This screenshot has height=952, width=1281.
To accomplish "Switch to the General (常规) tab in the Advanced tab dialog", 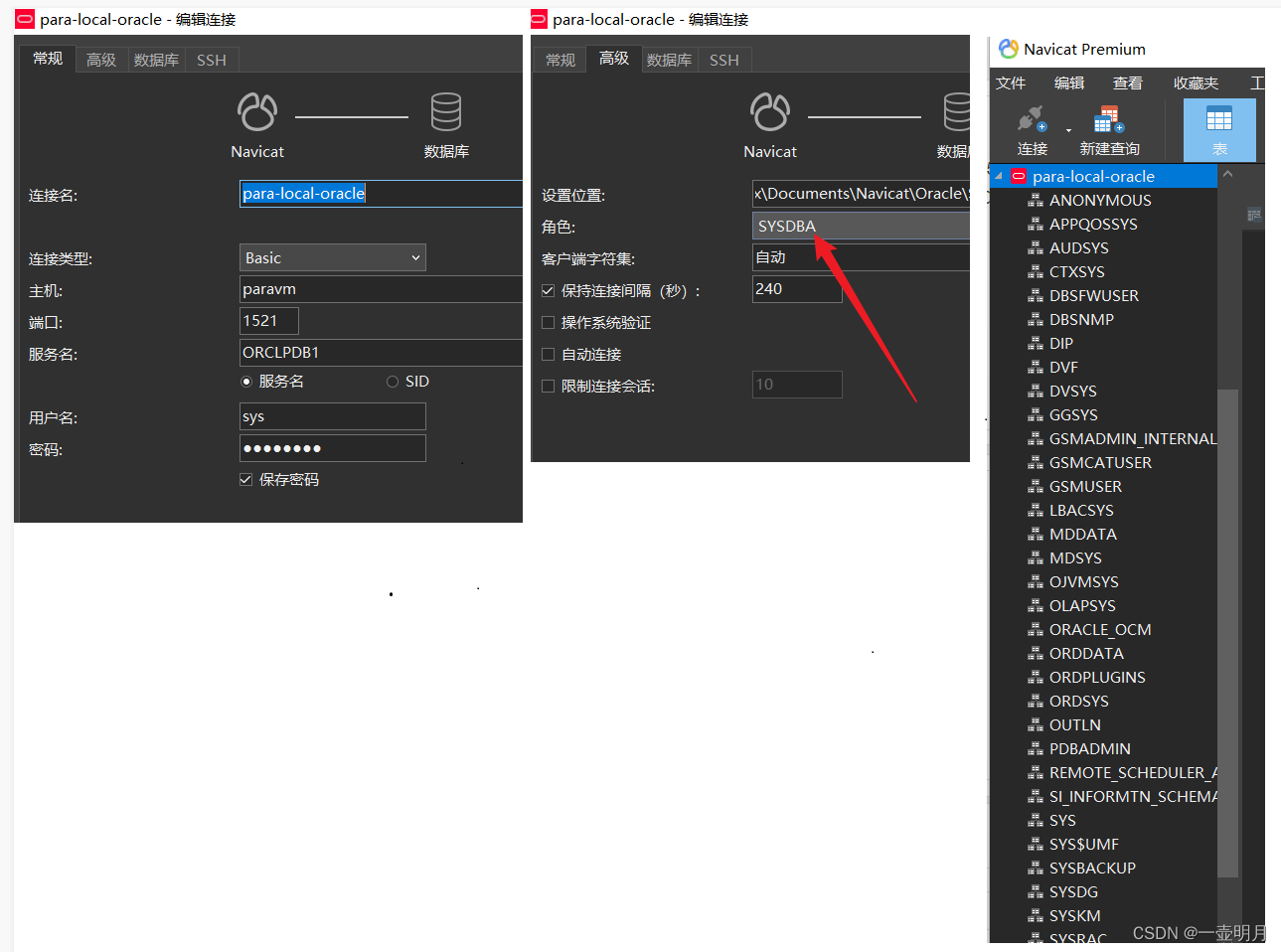I will coord(560,60).
